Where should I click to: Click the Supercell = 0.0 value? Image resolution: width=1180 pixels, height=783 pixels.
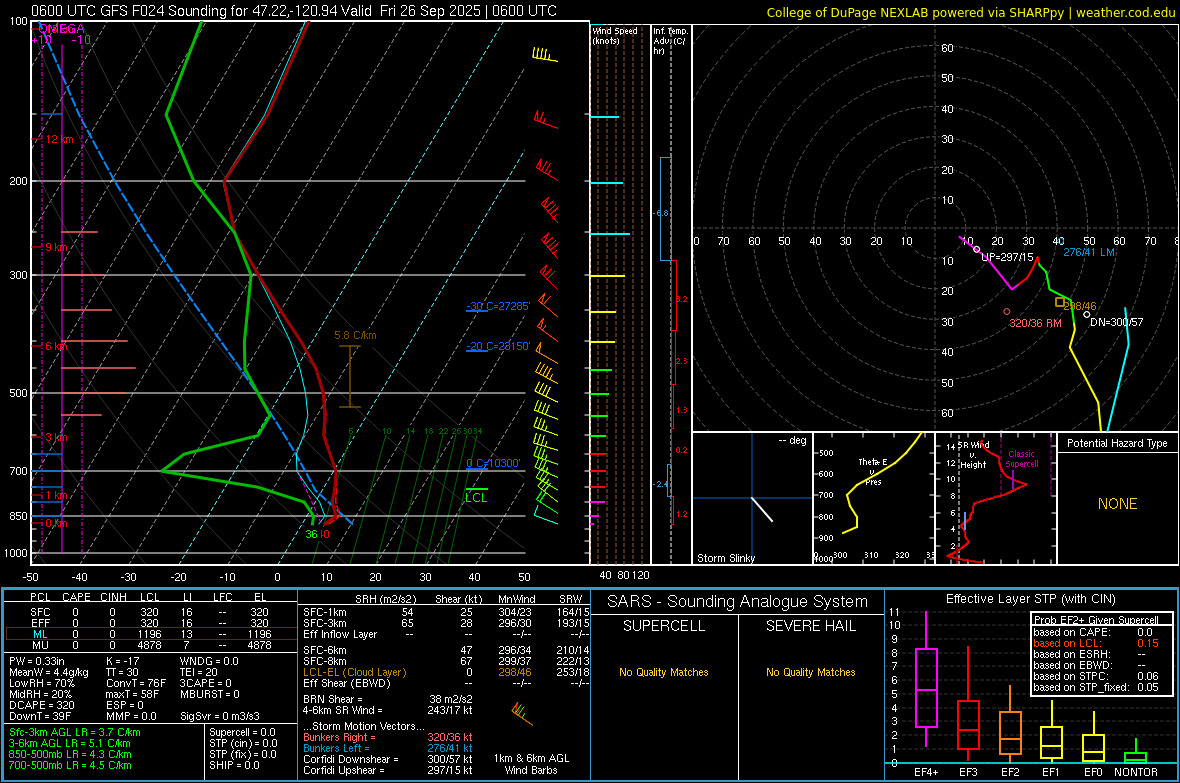[242, 732]
